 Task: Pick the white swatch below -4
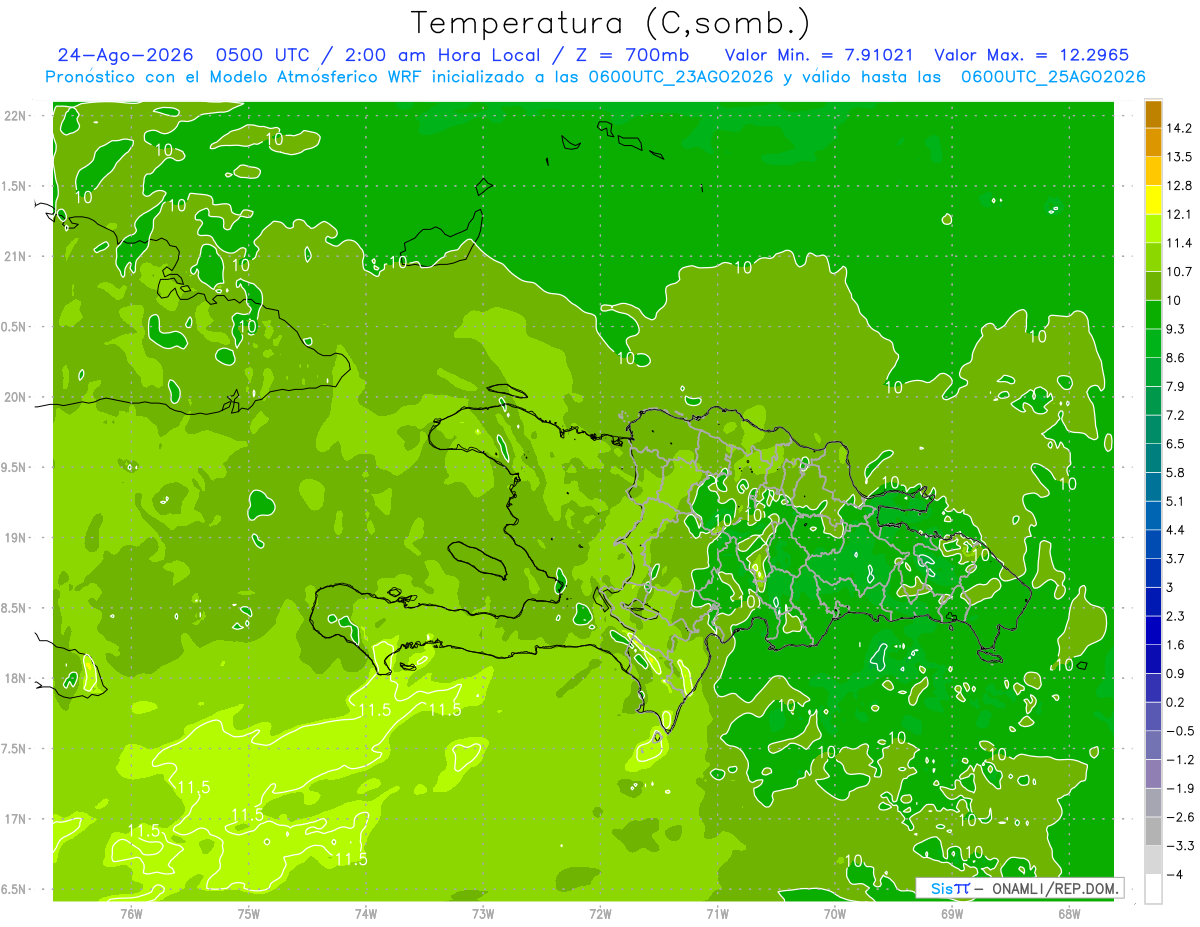point(1153,889)
